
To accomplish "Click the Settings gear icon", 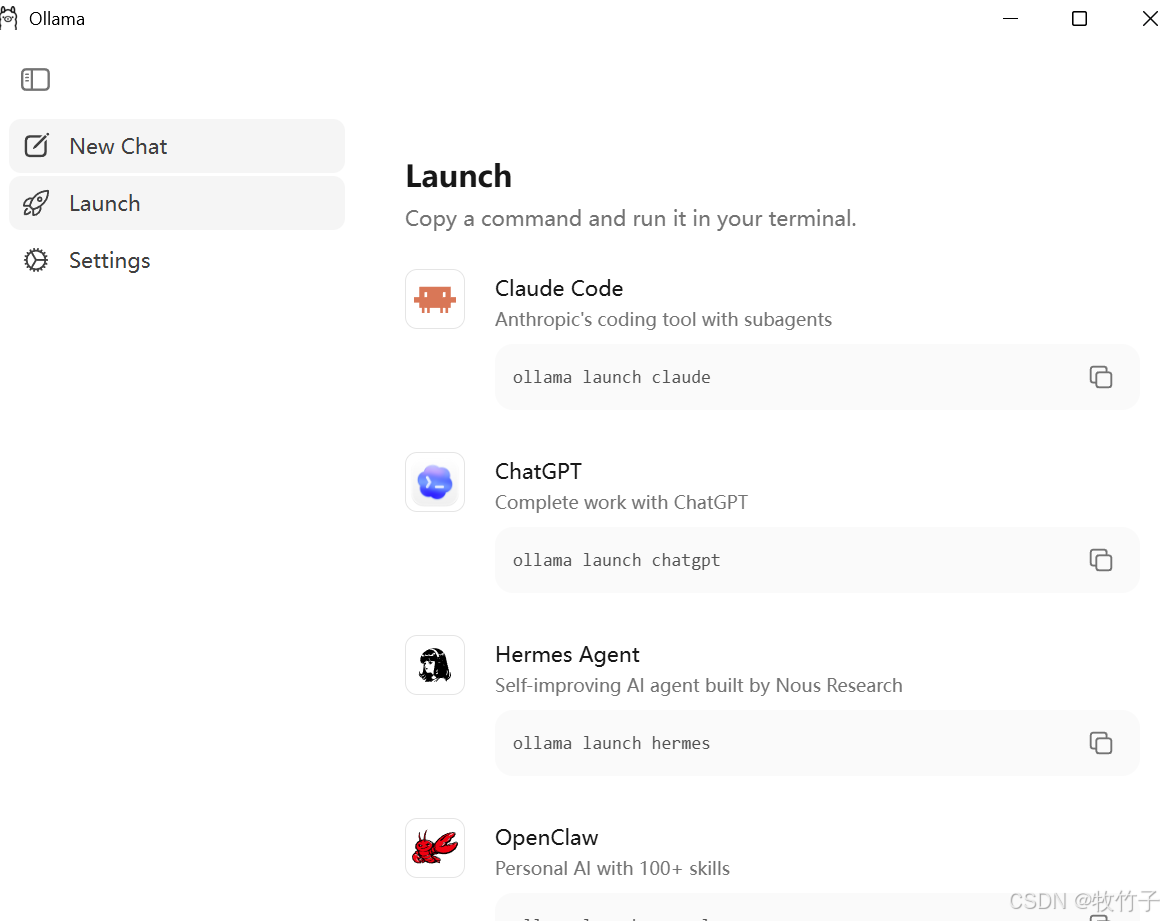I will 36,260.
